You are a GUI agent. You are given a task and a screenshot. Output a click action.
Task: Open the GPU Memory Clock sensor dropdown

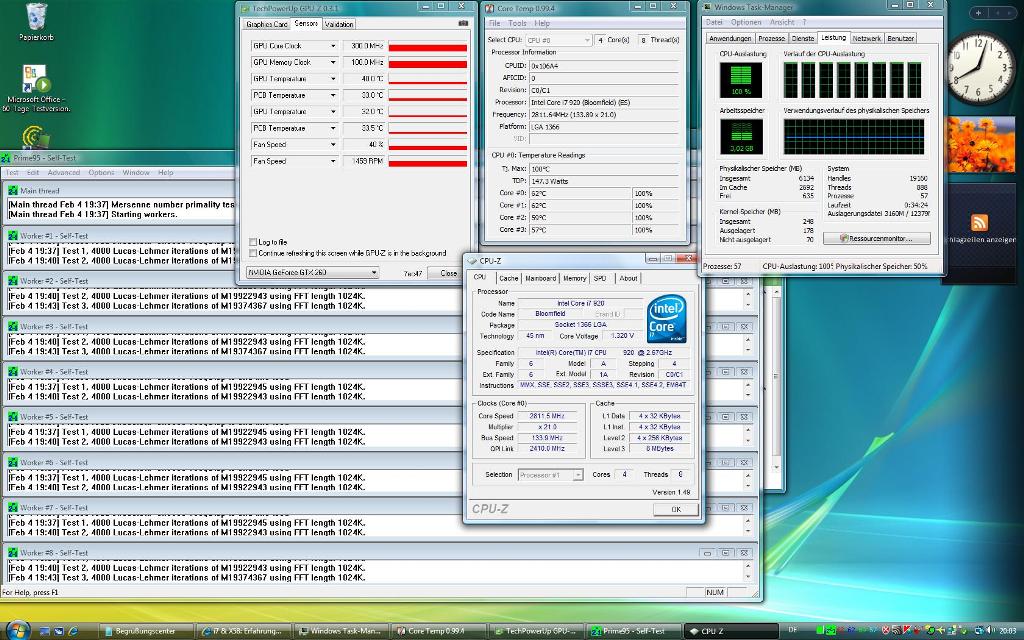[x=333, y=62]
